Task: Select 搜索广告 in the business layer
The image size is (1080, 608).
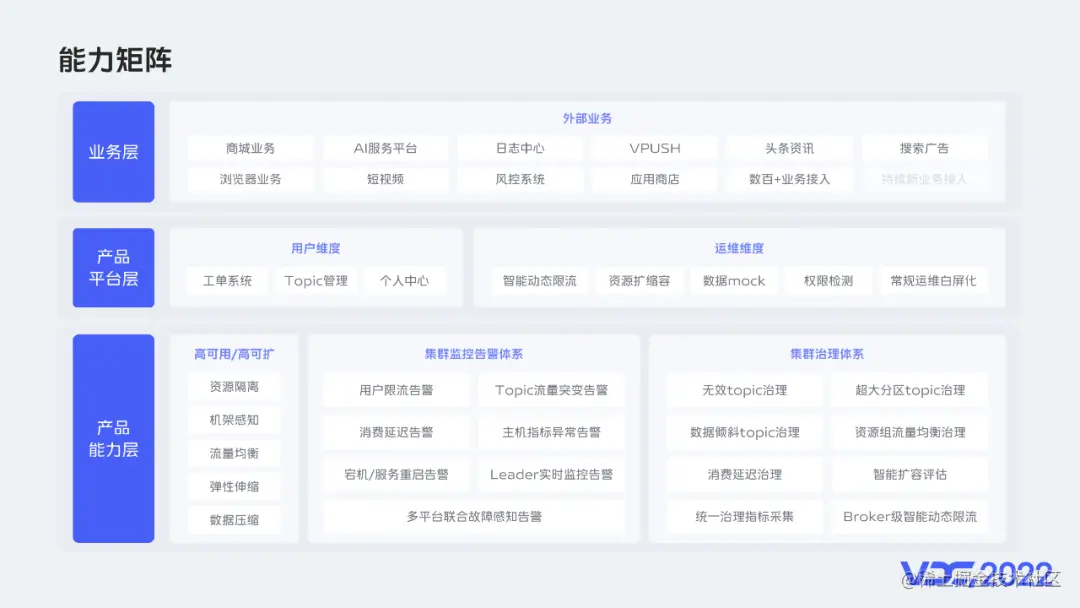Action: click(x=924, y=148)
